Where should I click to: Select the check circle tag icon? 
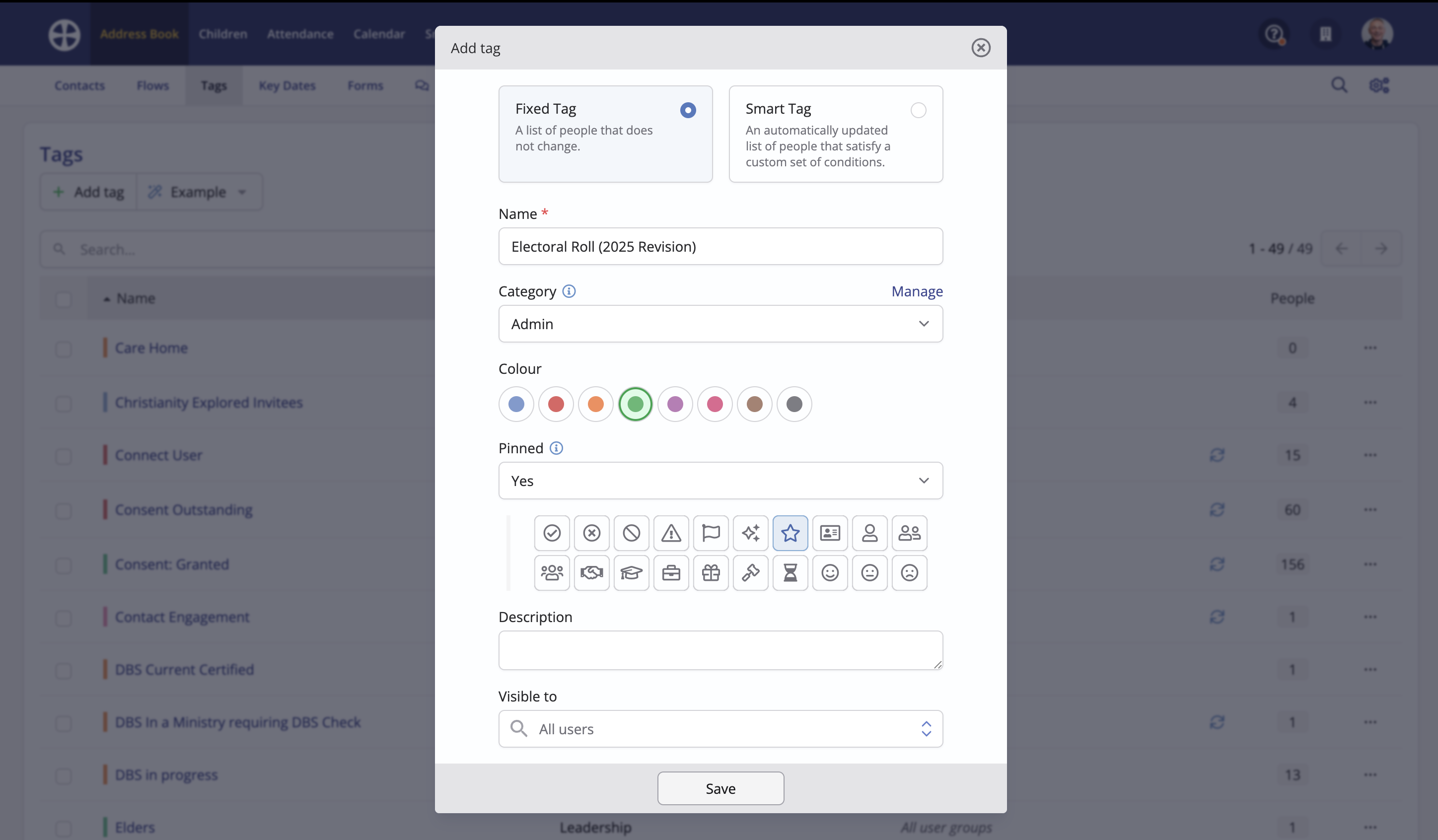(x=552, y=533)
